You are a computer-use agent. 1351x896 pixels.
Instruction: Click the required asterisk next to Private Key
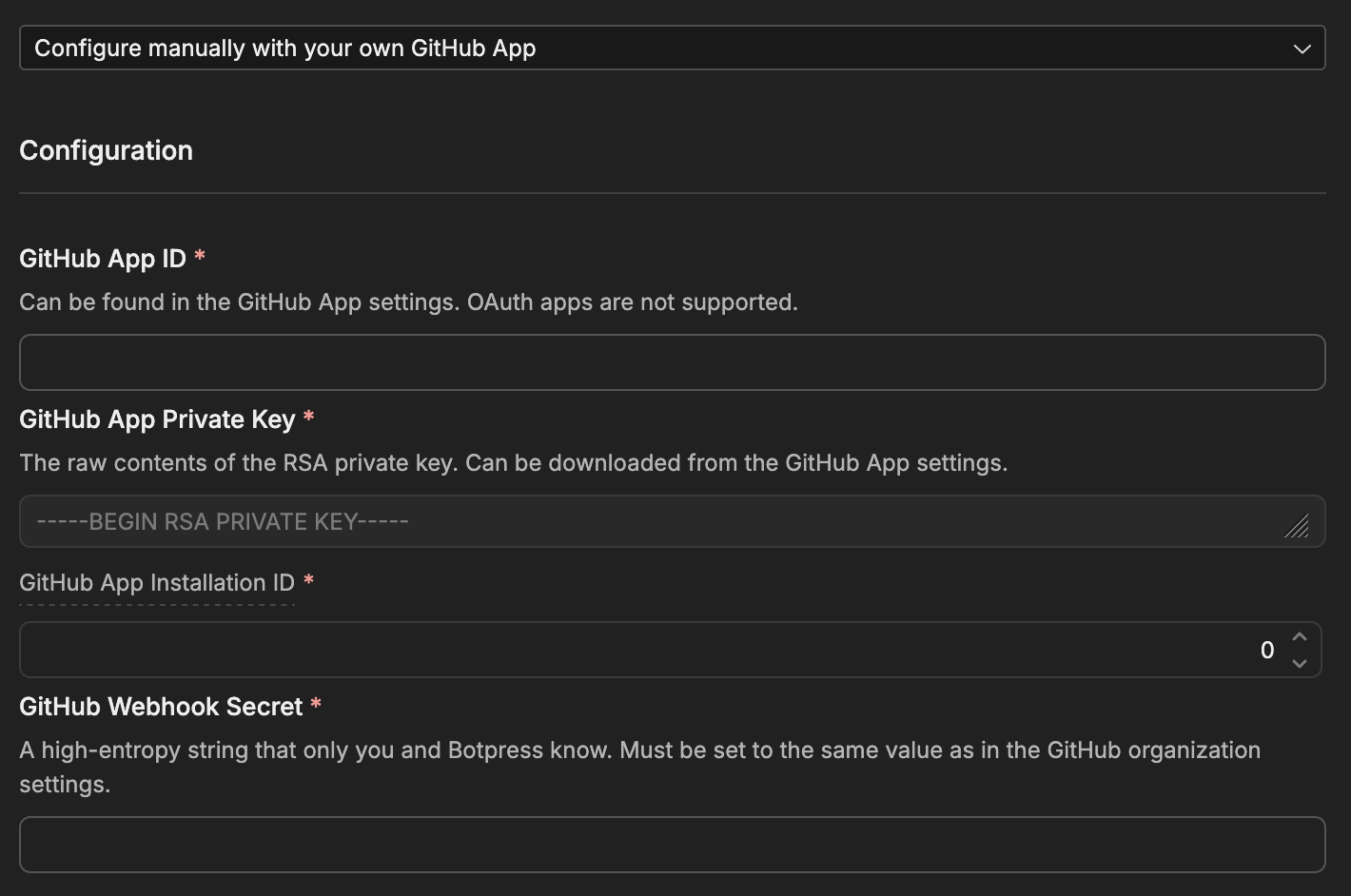(x=308, y=417)
